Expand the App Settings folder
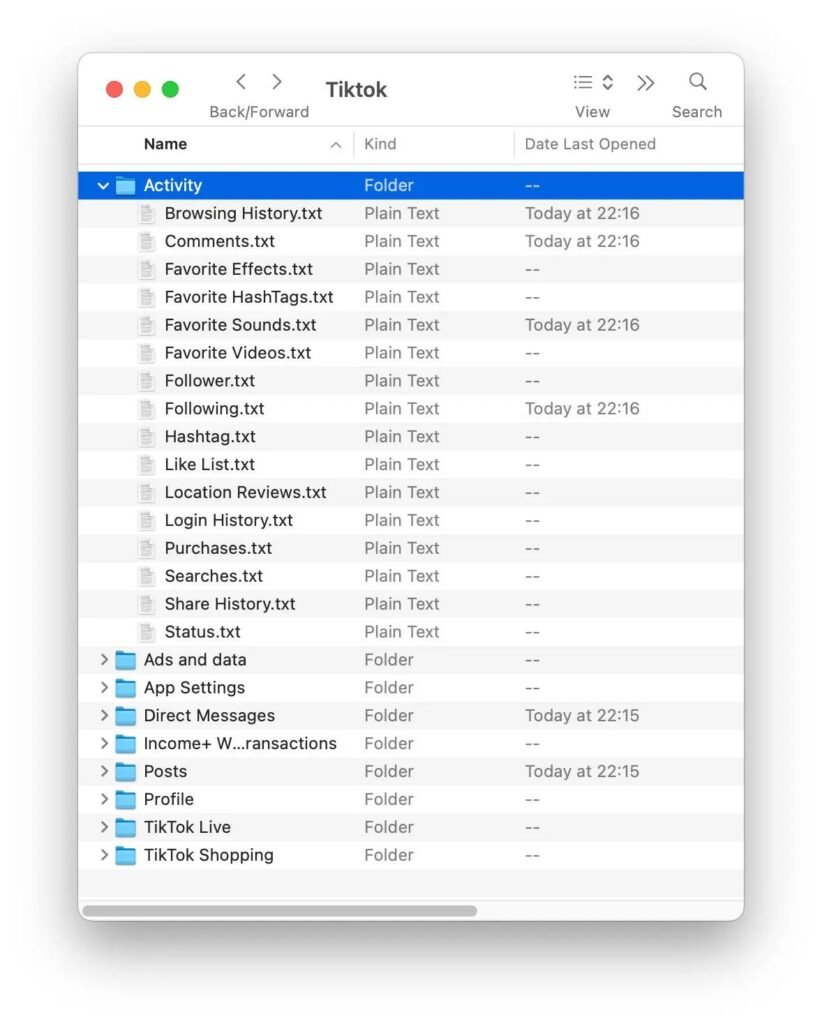The height and width of the screenshot is (1024, 822). coord(104,688)
